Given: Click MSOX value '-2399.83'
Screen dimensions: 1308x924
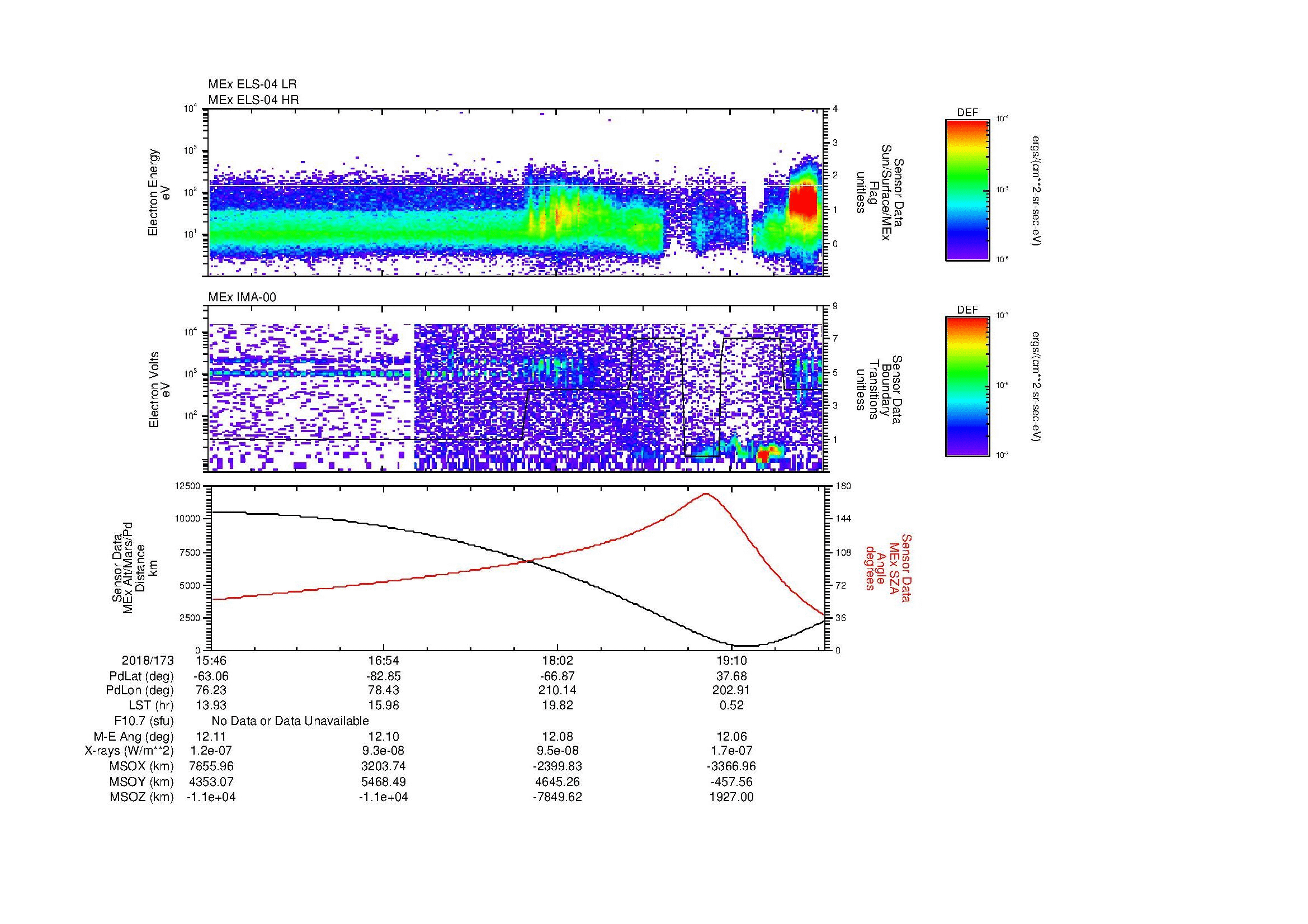Looking at the screenshot, I should tap(557, 766).
